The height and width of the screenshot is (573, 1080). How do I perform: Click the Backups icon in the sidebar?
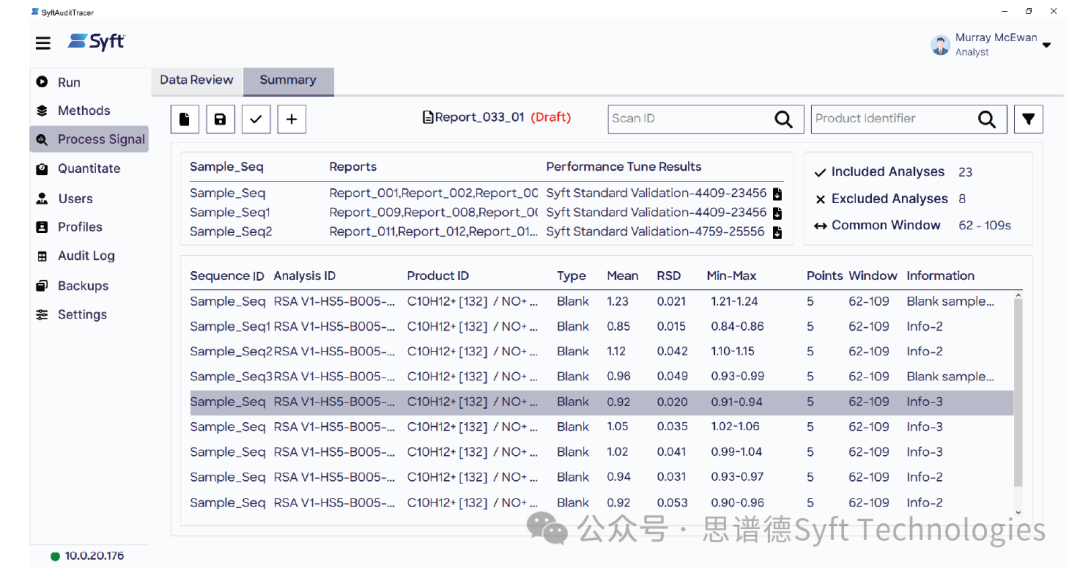coord(42,286)
